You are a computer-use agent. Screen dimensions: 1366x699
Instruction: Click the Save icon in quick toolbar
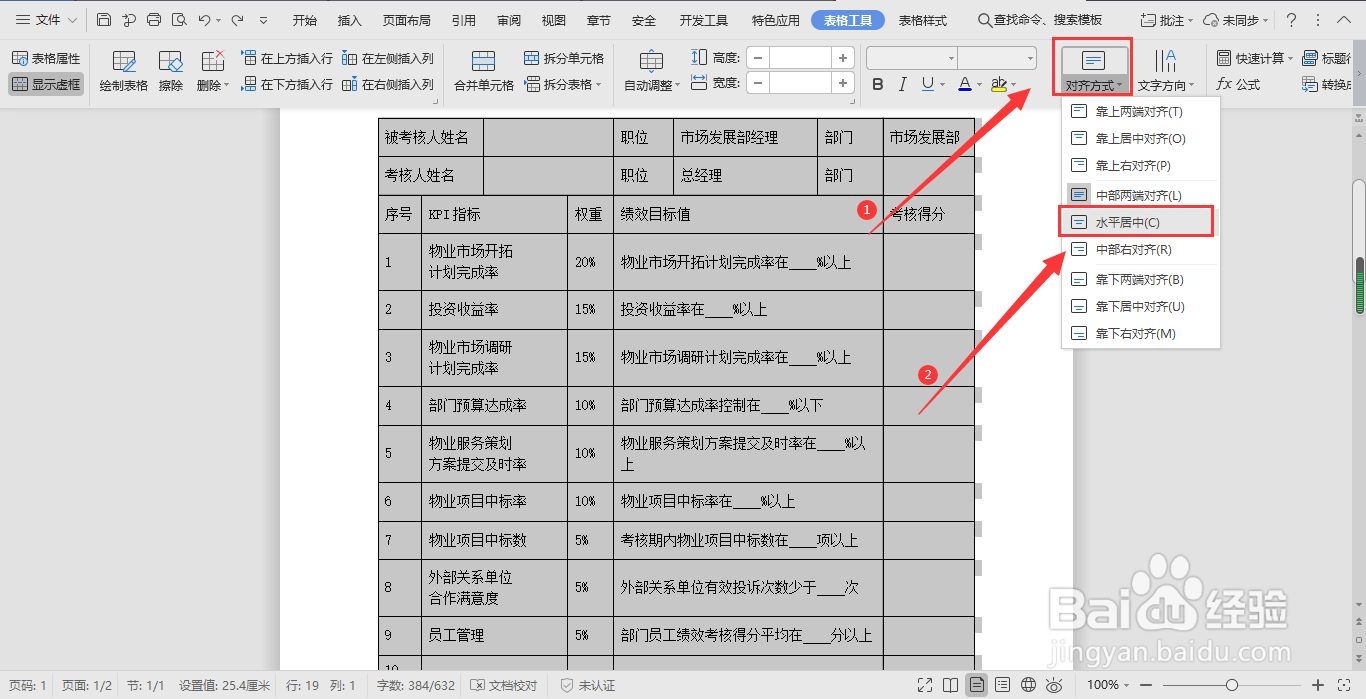[x=104, y=20]
